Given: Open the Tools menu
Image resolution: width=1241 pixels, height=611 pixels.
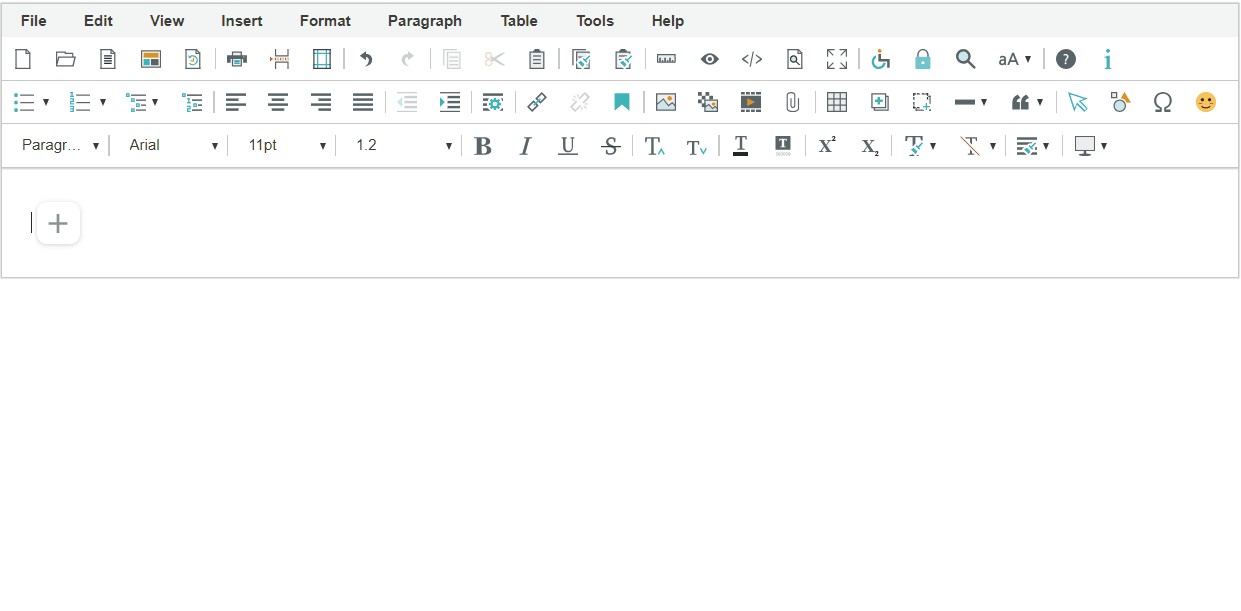Looking at the screenshot, I should 595,21.
